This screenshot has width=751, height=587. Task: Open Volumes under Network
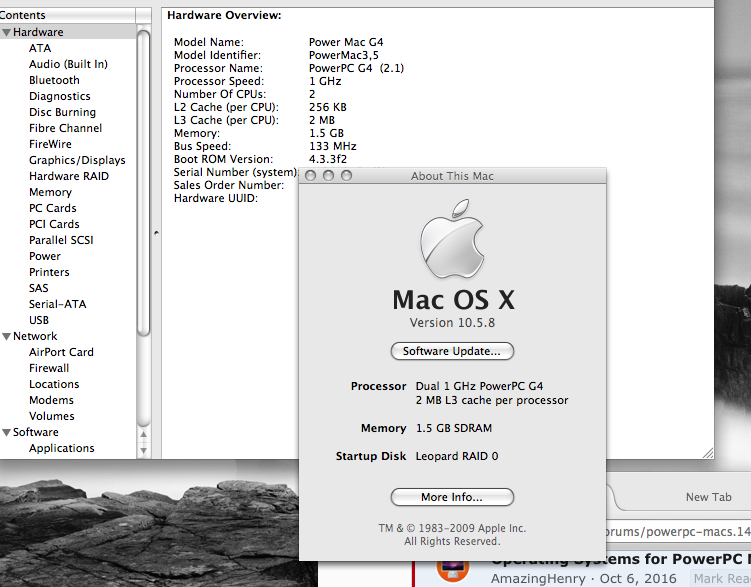(x=51, y=416)
